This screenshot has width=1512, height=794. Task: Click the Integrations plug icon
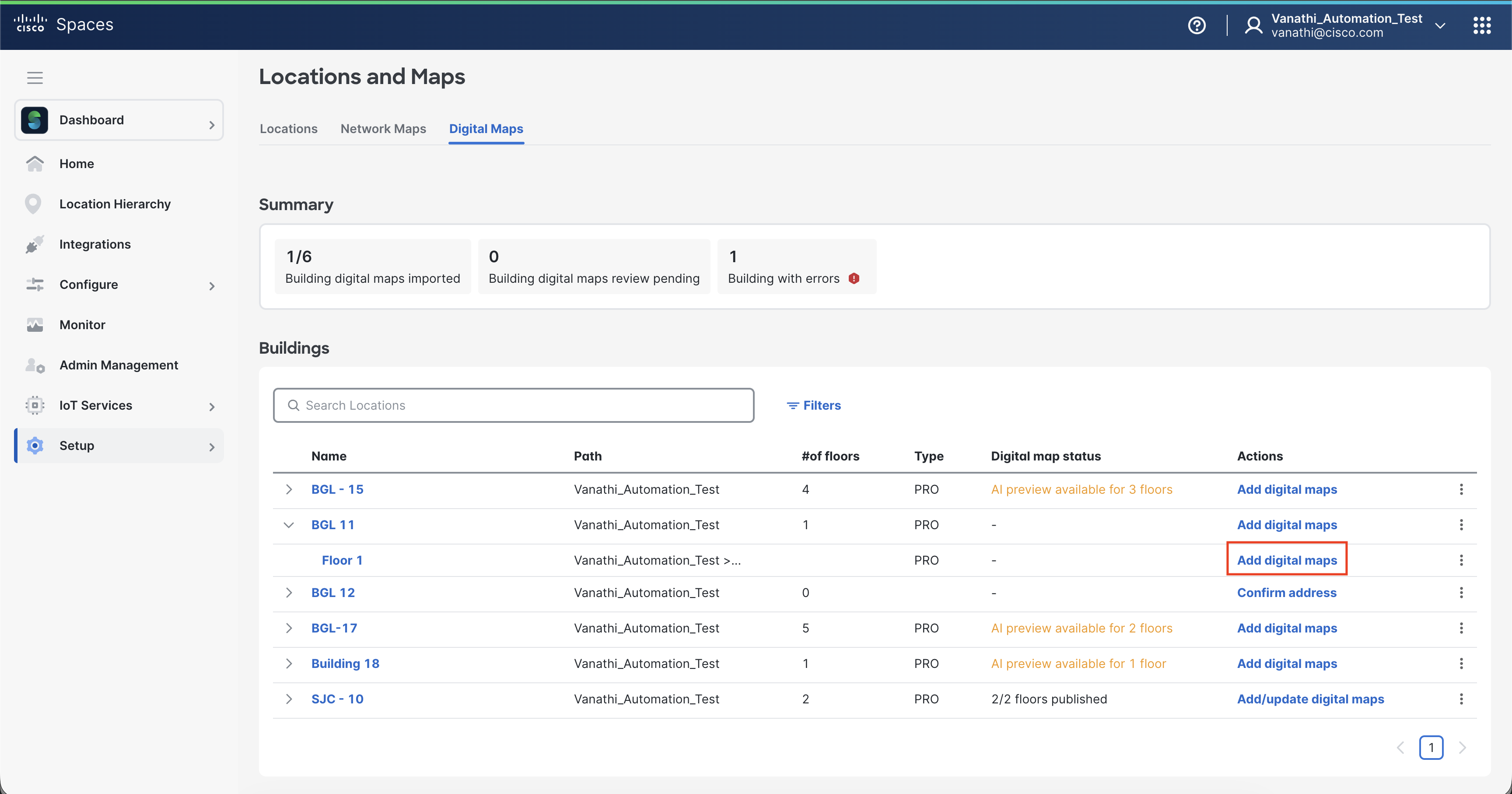point(35,244)
